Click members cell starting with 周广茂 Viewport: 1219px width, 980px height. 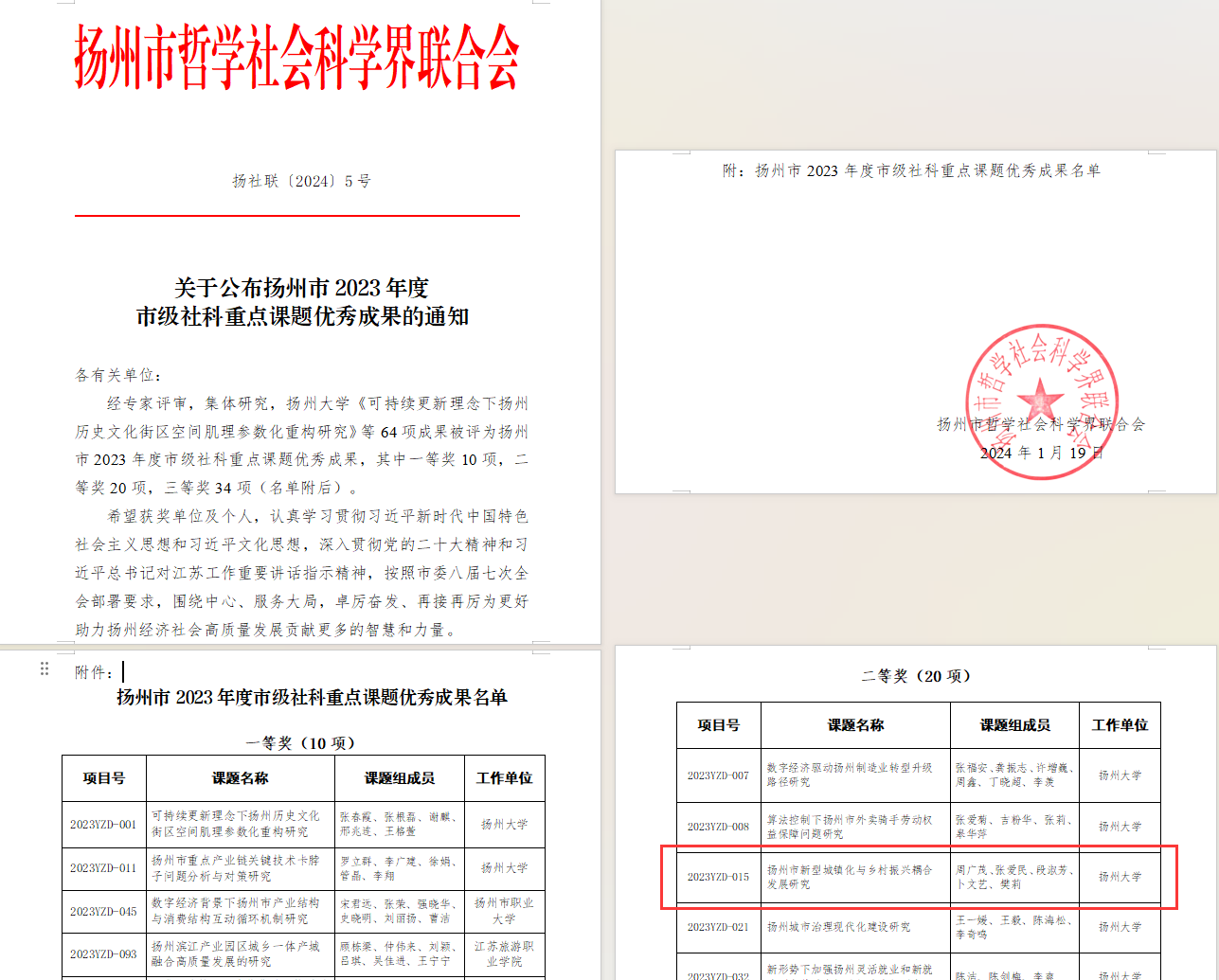click(x=1014, y=877)
